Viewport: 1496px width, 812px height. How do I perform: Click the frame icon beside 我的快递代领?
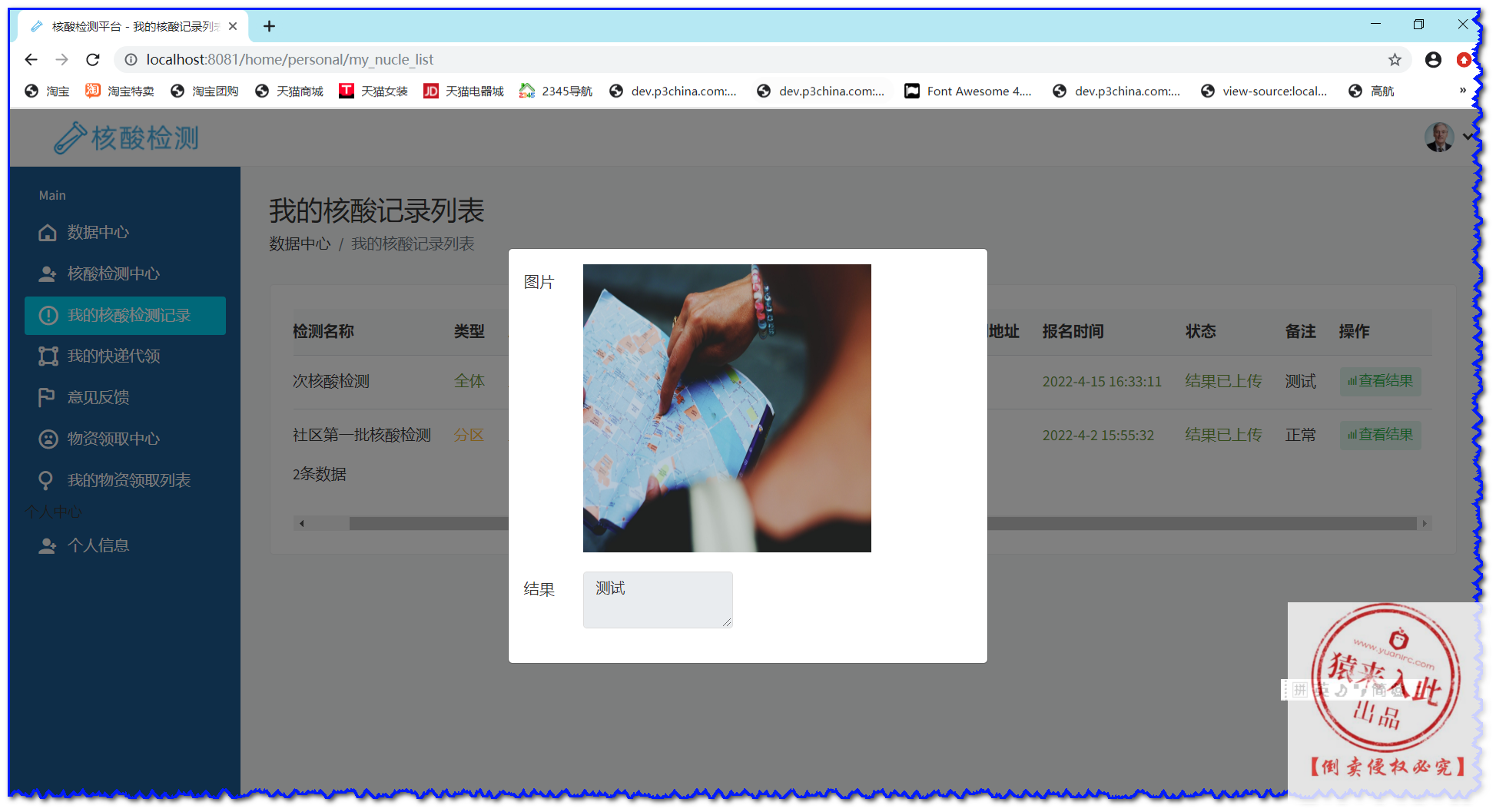48,356
